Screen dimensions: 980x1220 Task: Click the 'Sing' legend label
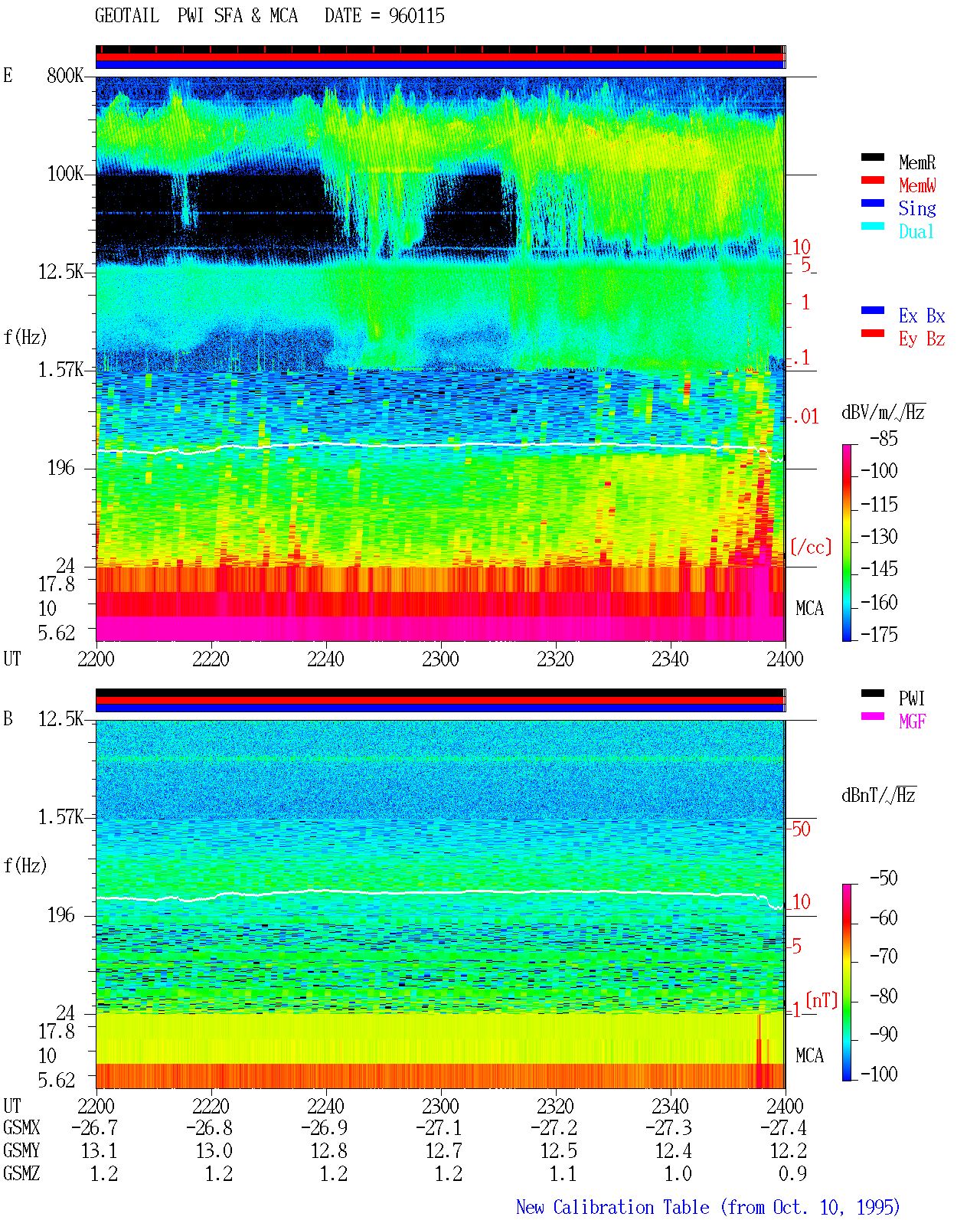click(917, 208)
